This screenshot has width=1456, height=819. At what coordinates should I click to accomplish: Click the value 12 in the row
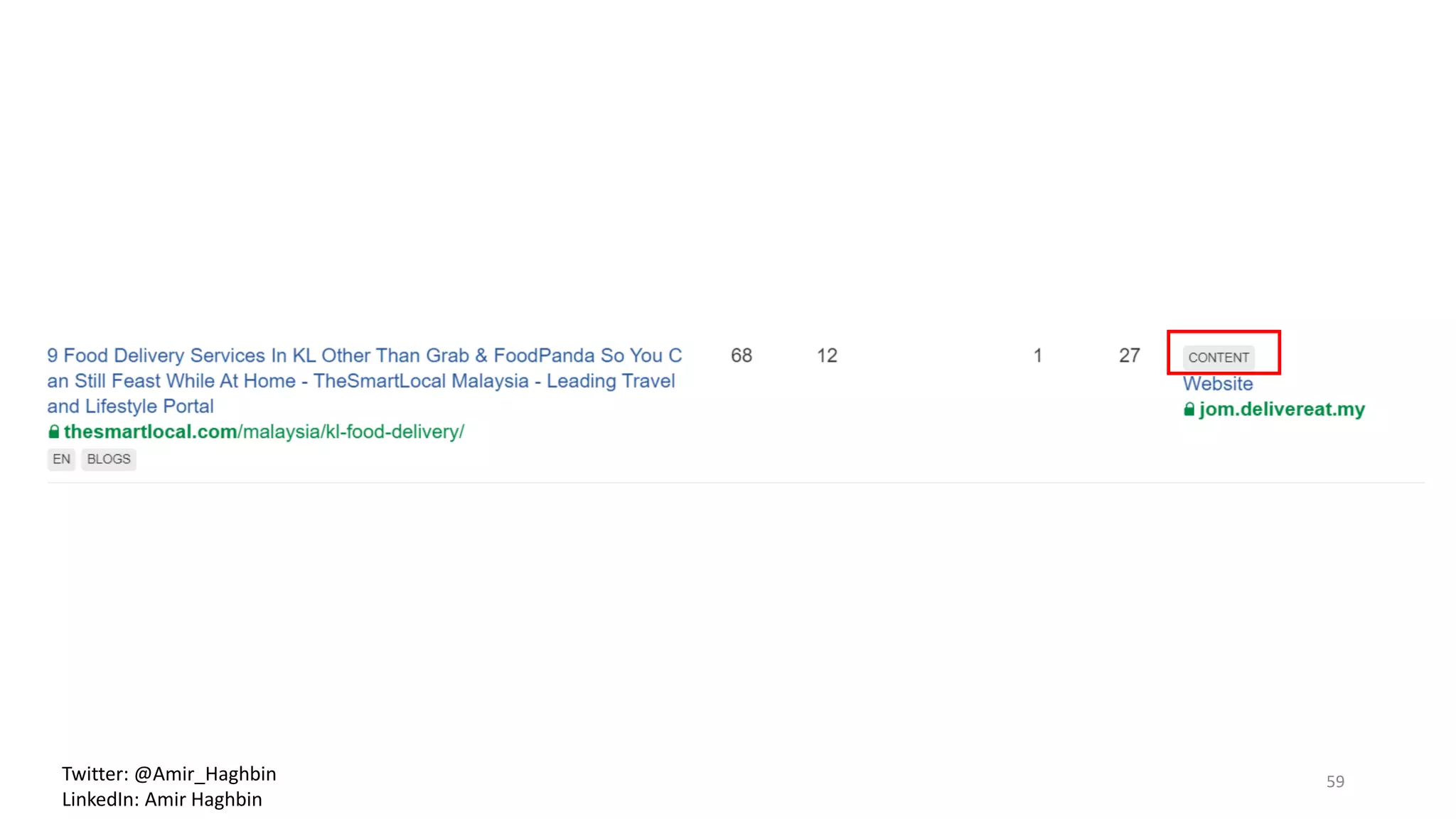click(827, 355)
